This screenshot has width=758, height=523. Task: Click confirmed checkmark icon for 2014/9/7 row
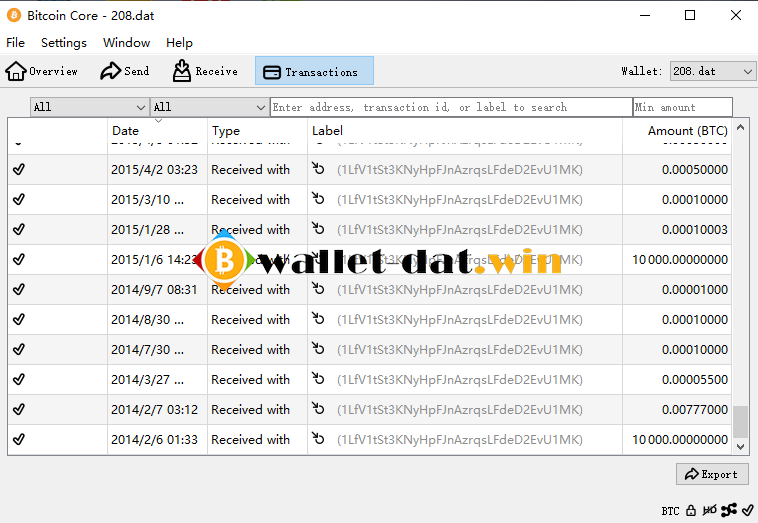tap(19, 289)
